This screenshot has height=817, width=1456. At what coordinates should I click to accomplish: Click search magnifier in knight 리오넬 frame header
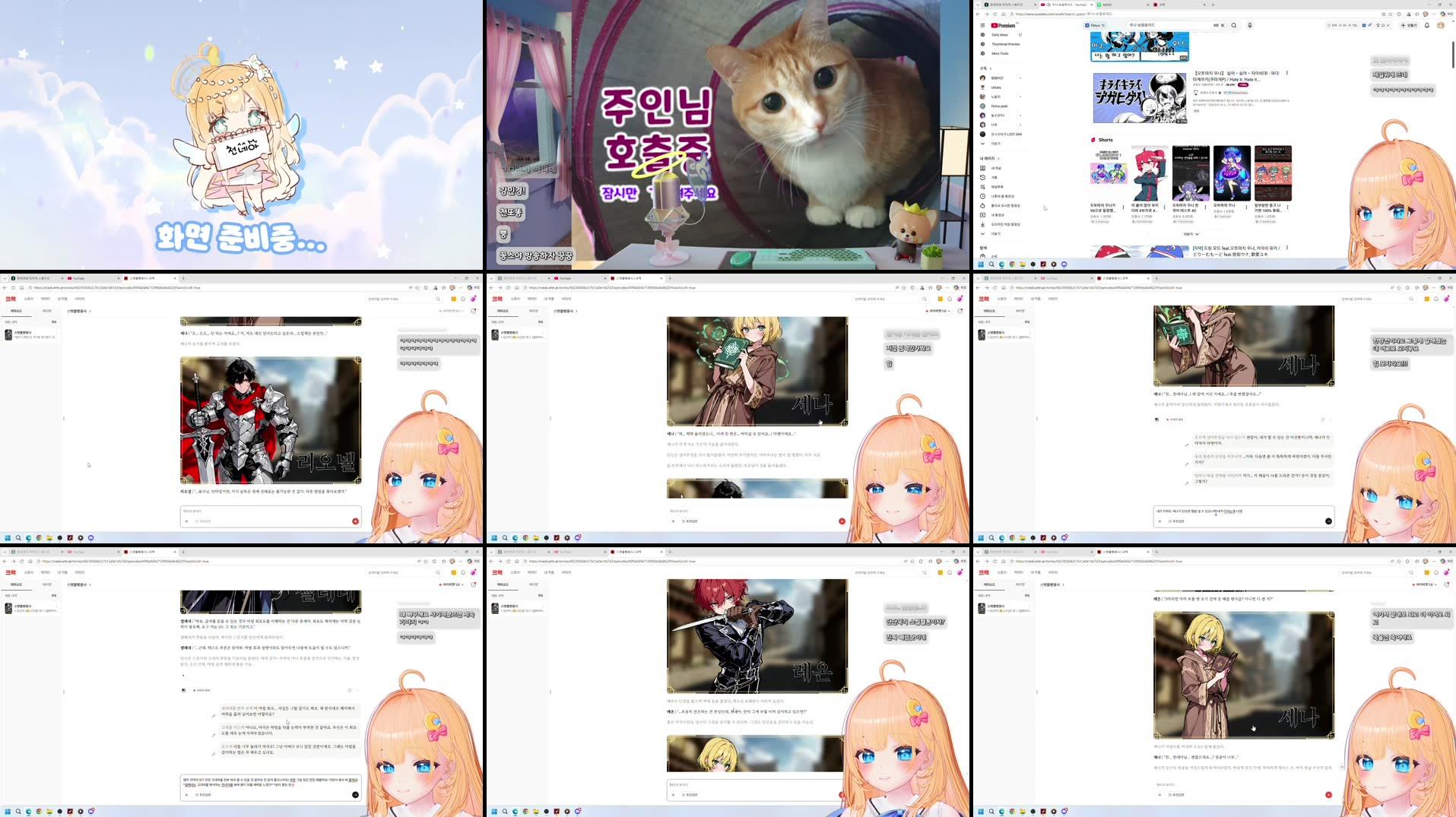(x=438, y=299)
